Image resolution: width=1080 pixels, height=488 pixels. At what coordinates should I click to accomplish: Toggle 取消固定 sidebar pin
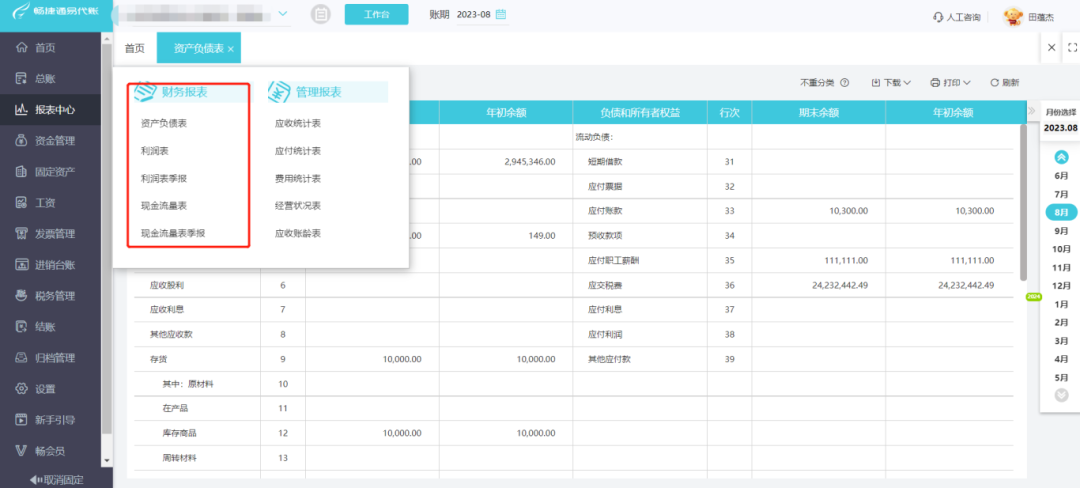[x=56, y=479]
